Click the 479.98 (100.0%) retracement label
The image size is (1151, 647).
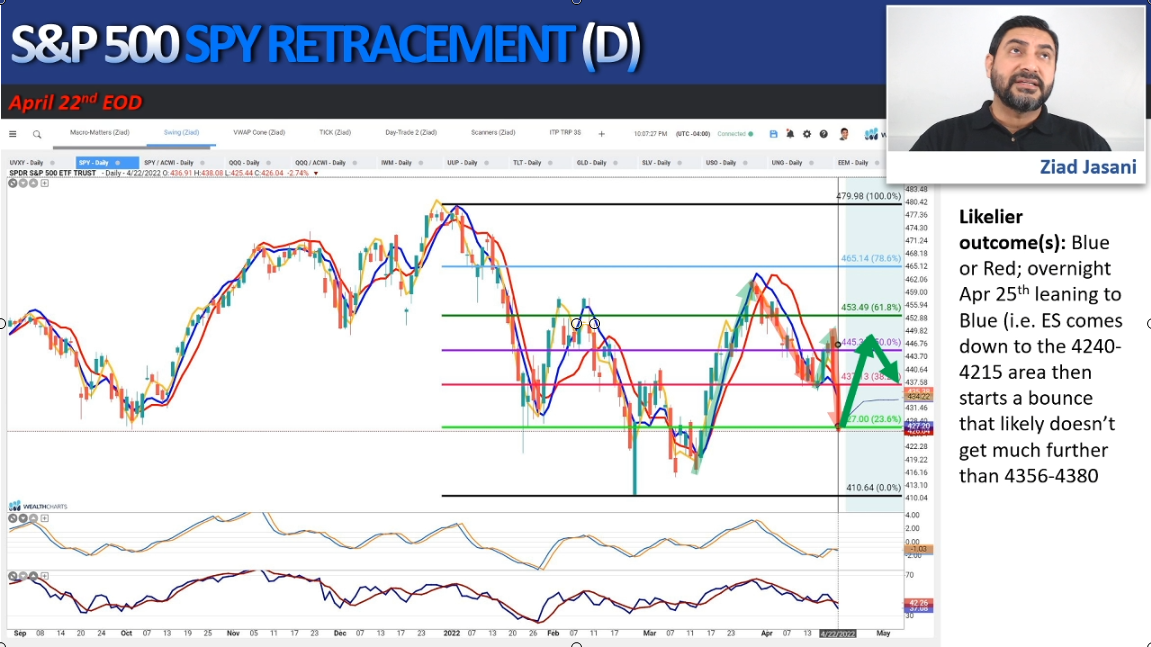tap(868, 196)
